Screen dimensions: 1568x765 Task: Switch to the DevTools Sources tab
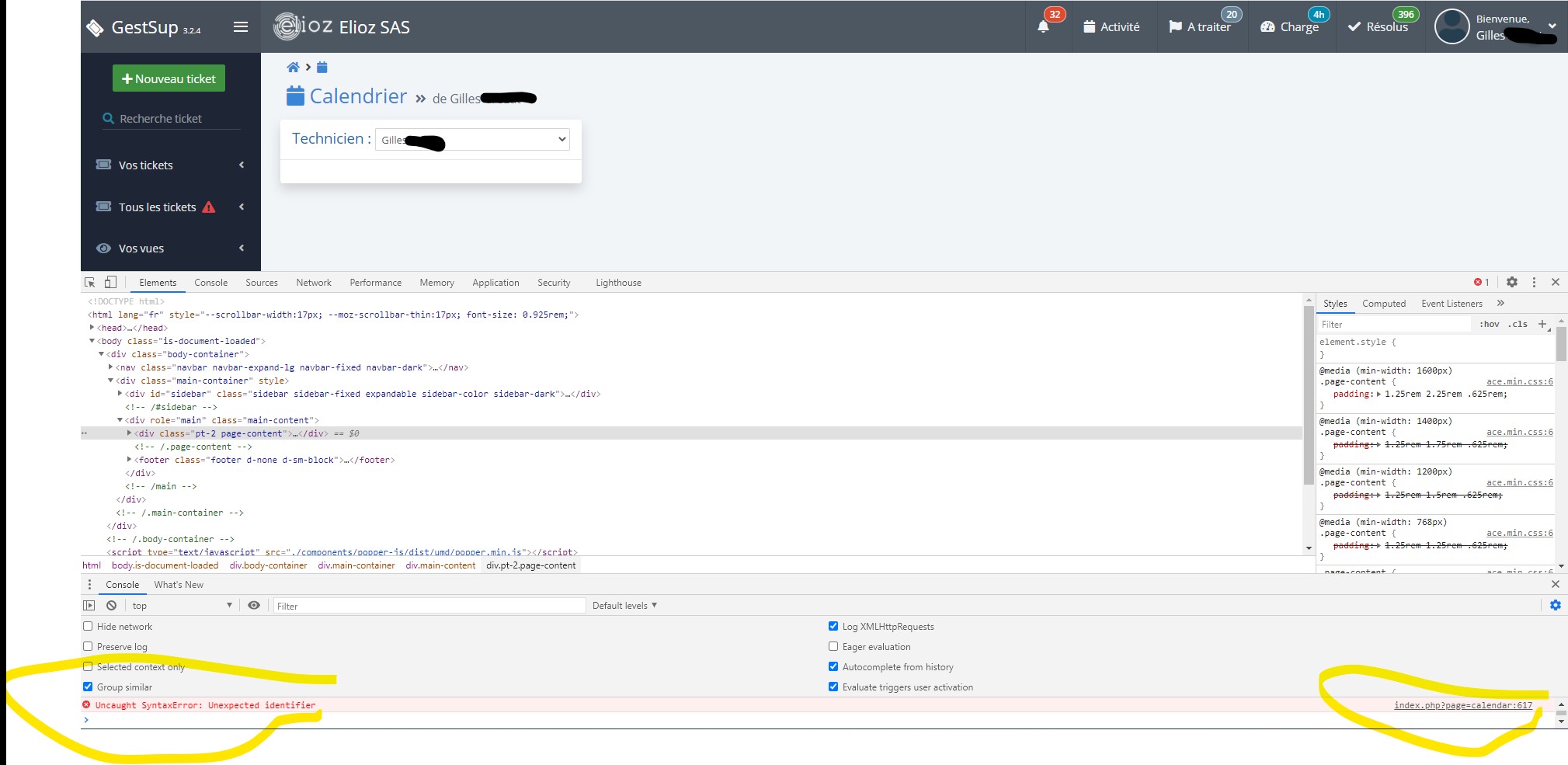pos(262,283)
